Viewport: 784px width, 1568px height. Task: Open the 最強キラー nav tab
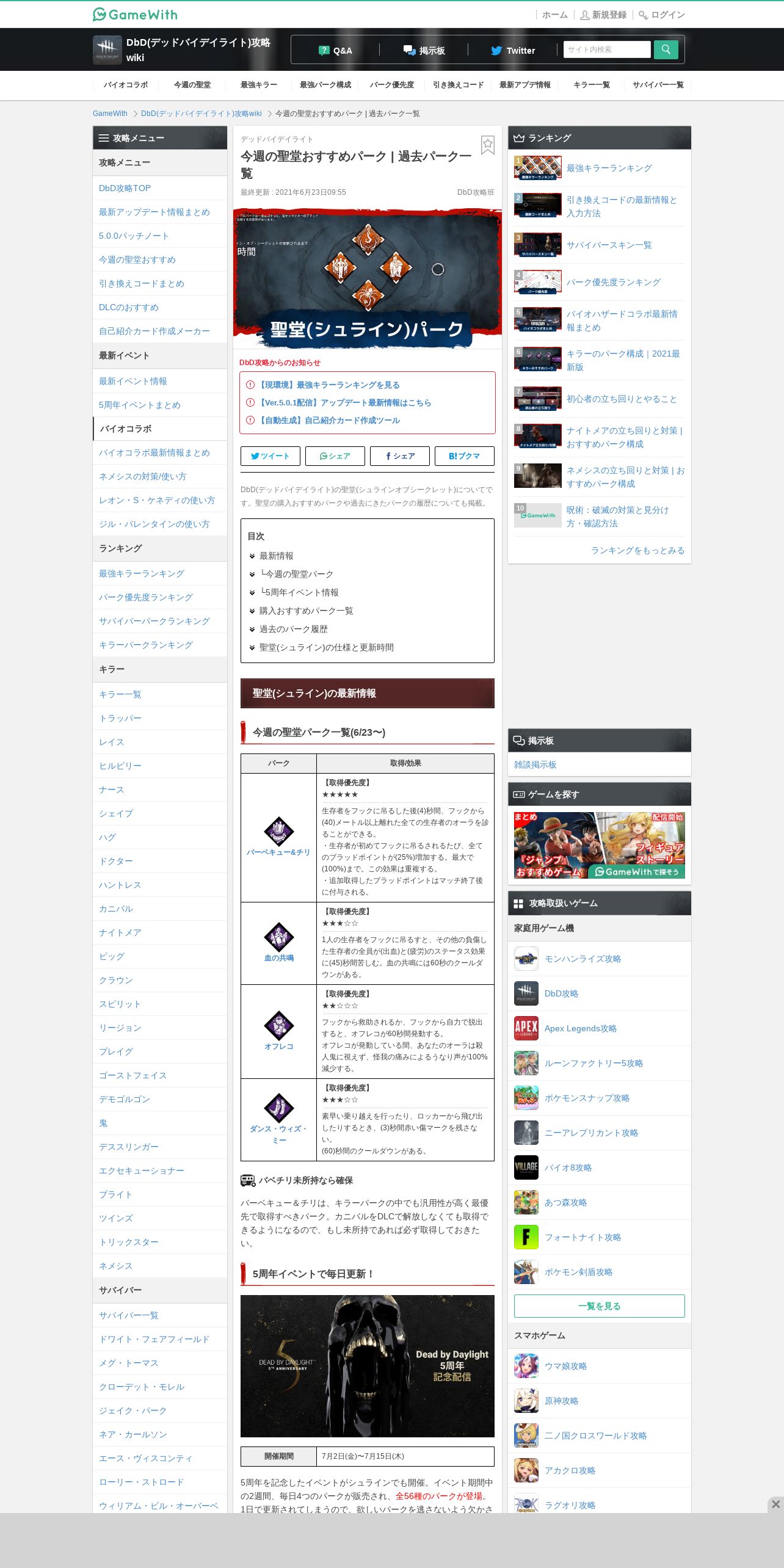click(x=259, y=85)
